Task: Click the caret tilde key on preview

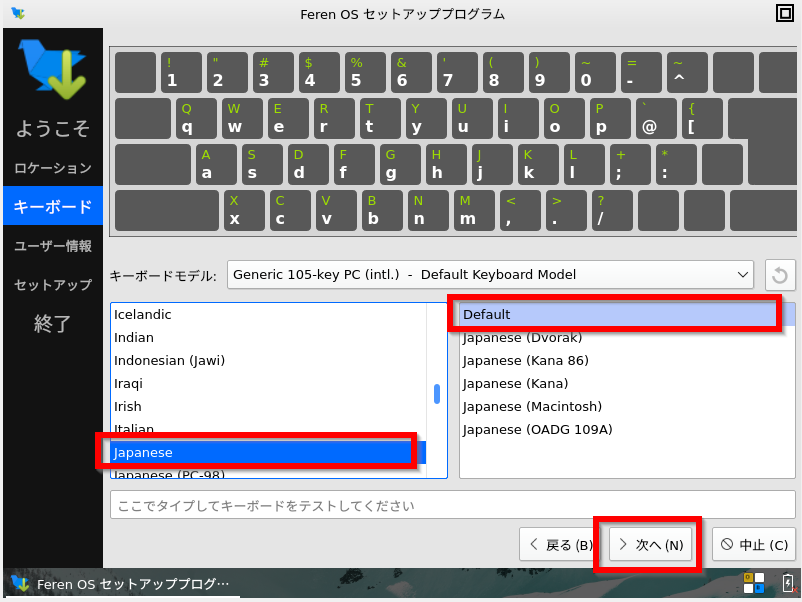Action: pyautogui.click(x=687, y=72)
